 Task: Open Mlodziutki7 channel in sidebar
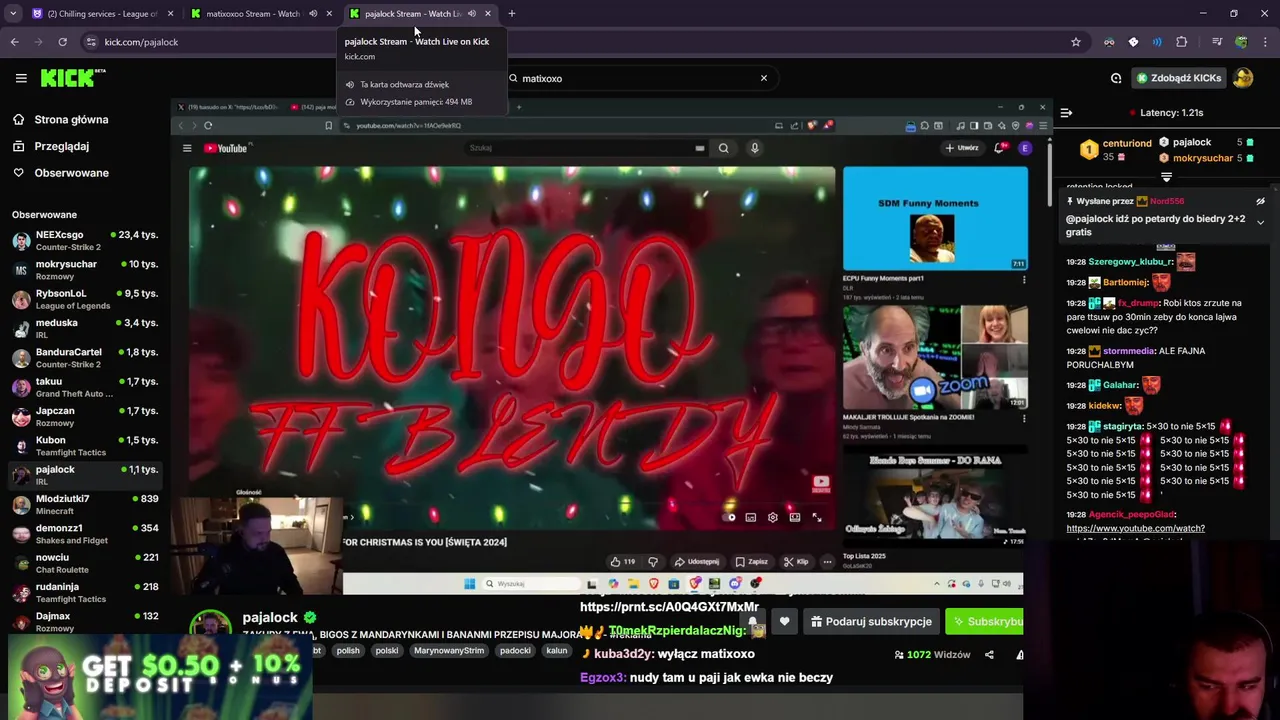(x=85, y=505)
